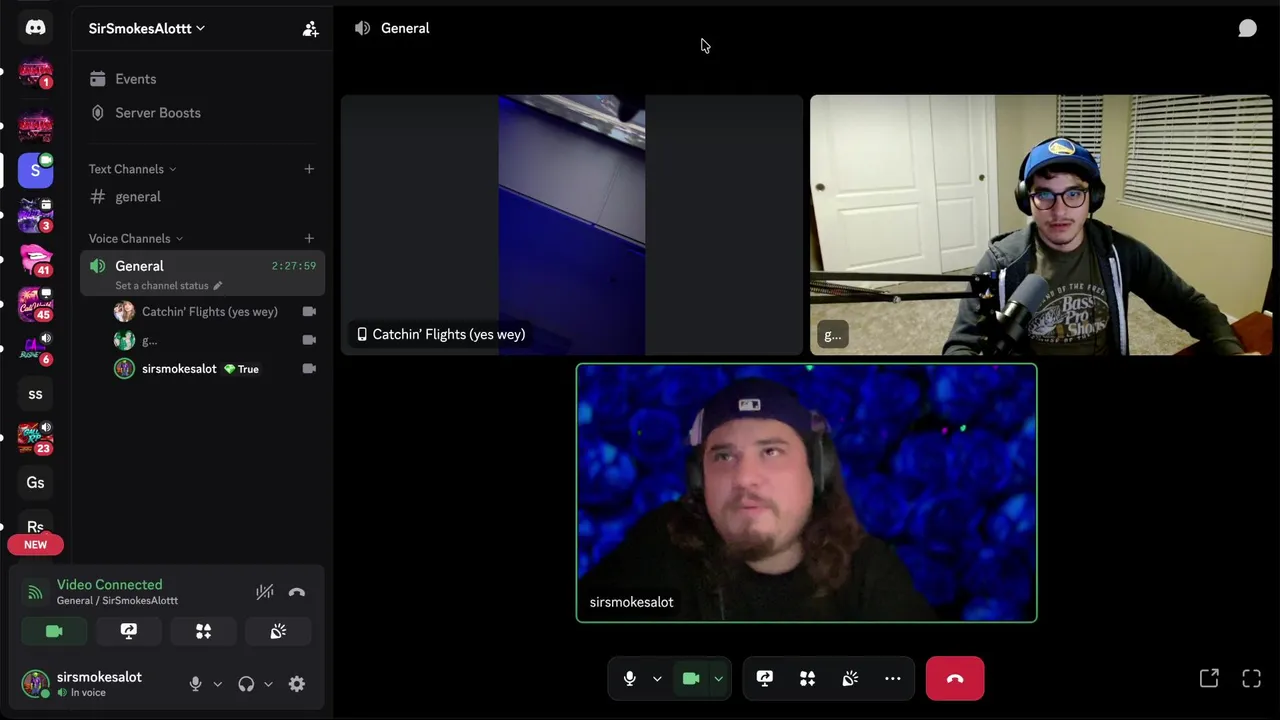
Task: Open input device options arrow in user panel
Action: 217,684
